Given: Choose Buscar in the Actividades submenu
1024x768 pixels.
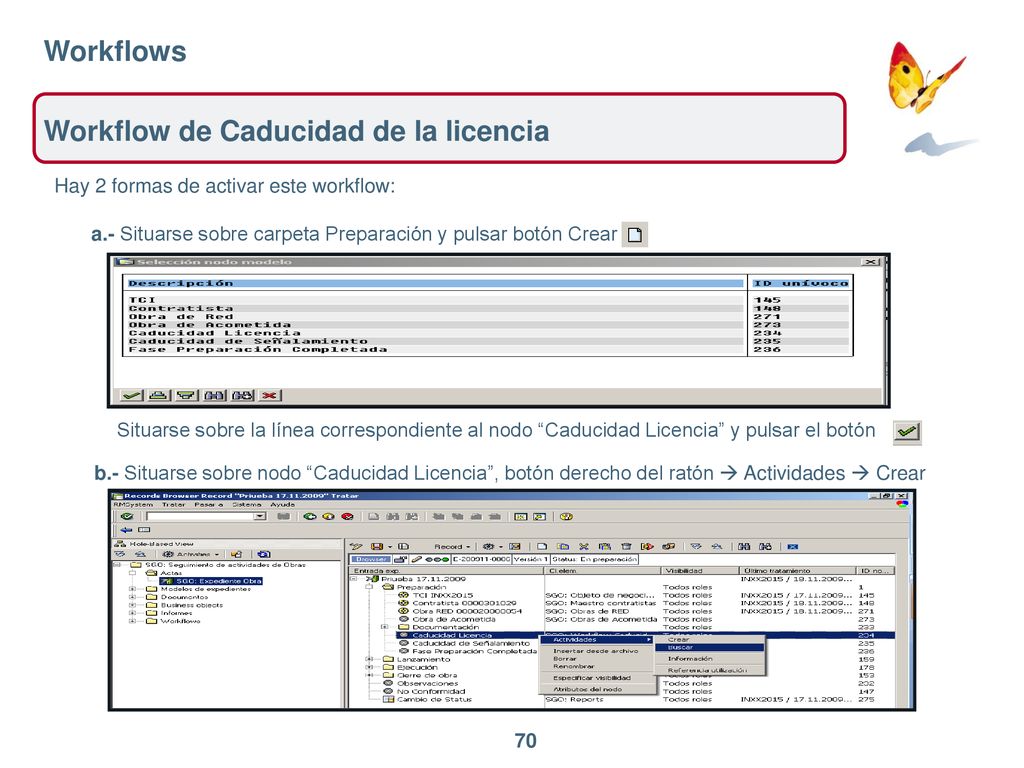Looking at the screenshot, I should pyautogui.click(x=709, y=648).
